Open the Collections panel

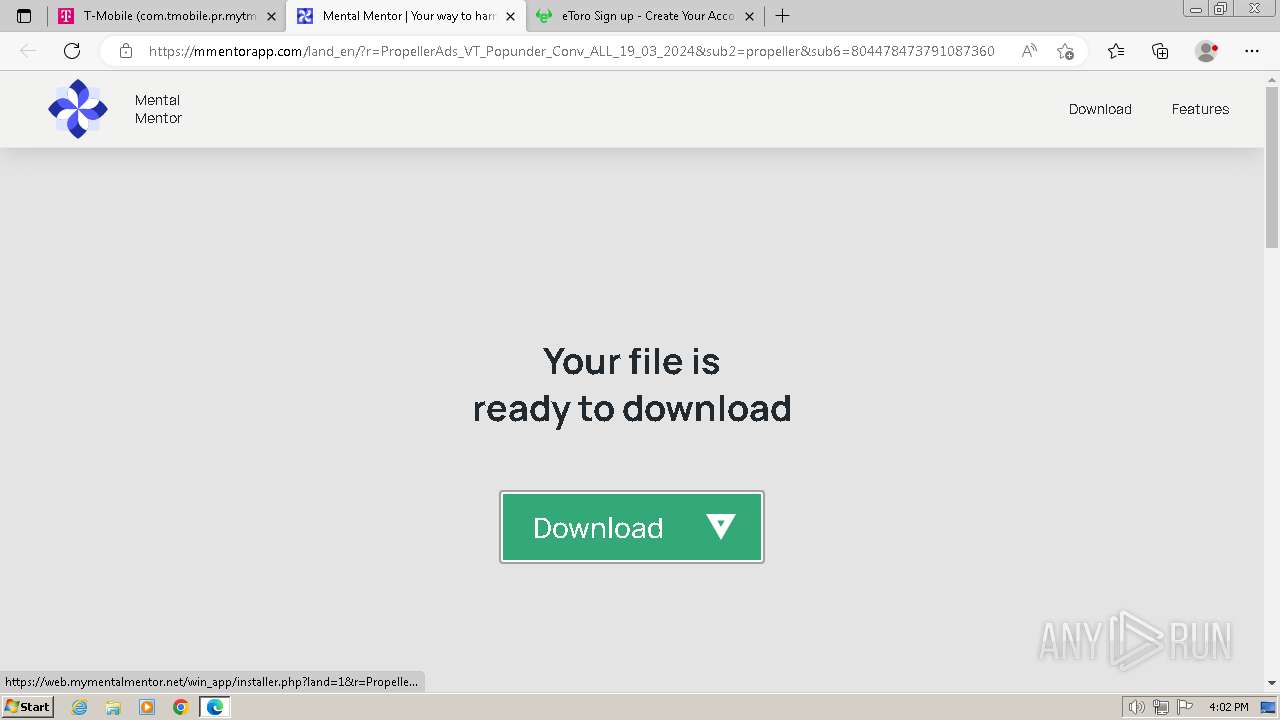pyautogui.click(x=1160, y=51)
